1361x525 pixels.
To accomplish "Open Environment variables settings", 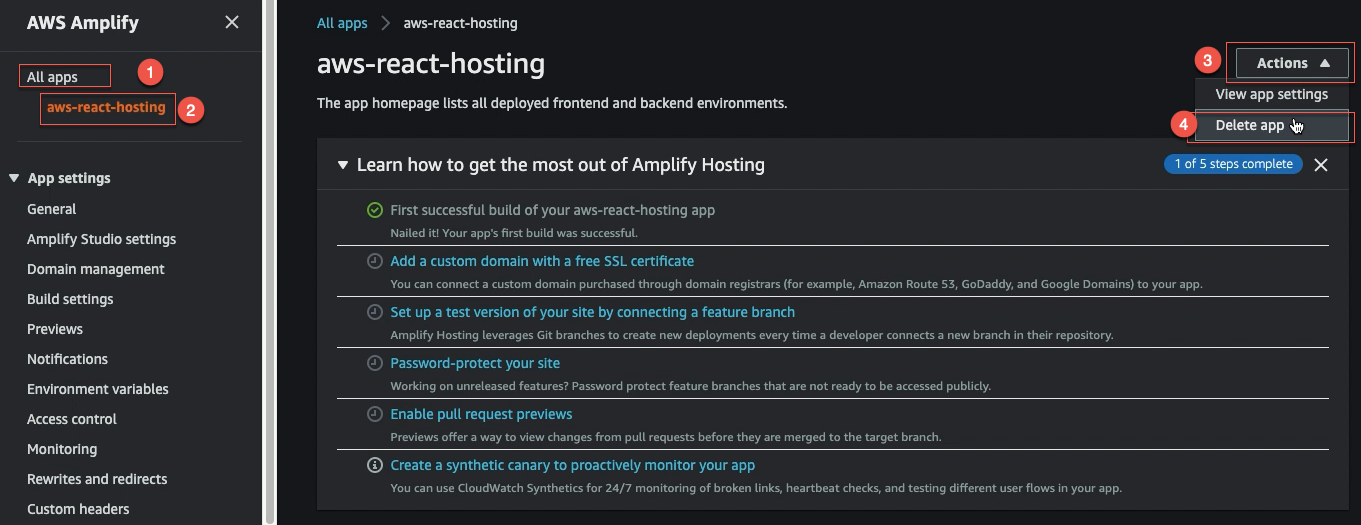I will (98, 389).
